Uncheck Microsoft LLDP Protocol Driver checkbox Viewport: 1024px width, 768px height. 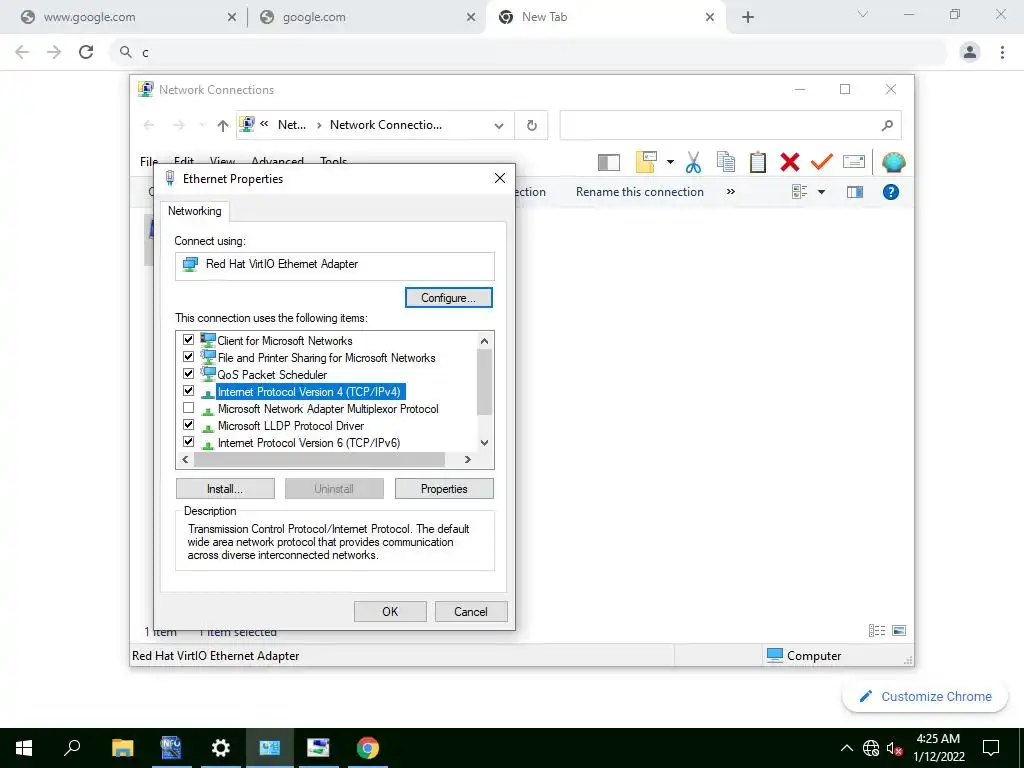pos(189,424)
